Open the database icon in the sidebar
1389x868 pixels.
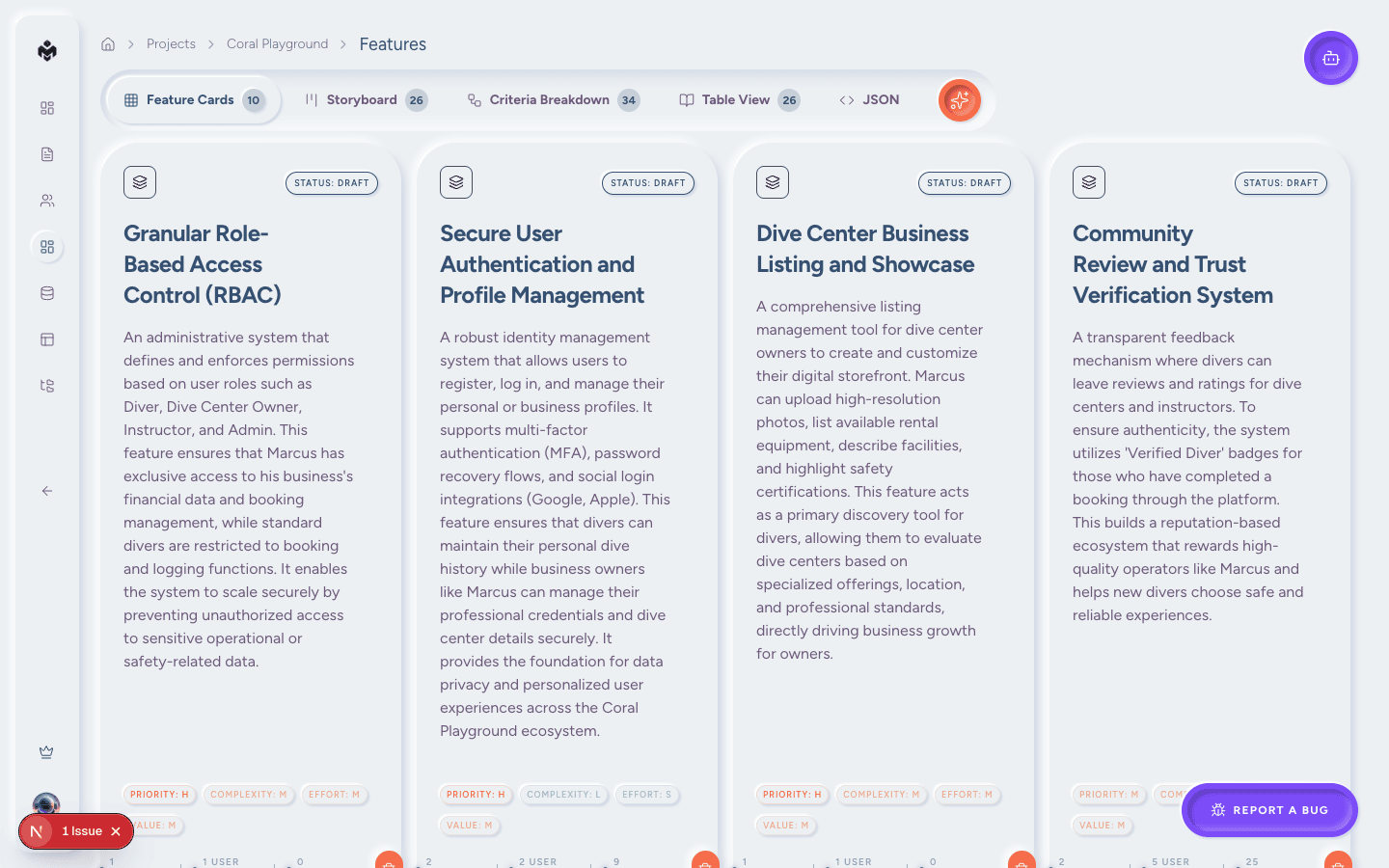47,293
